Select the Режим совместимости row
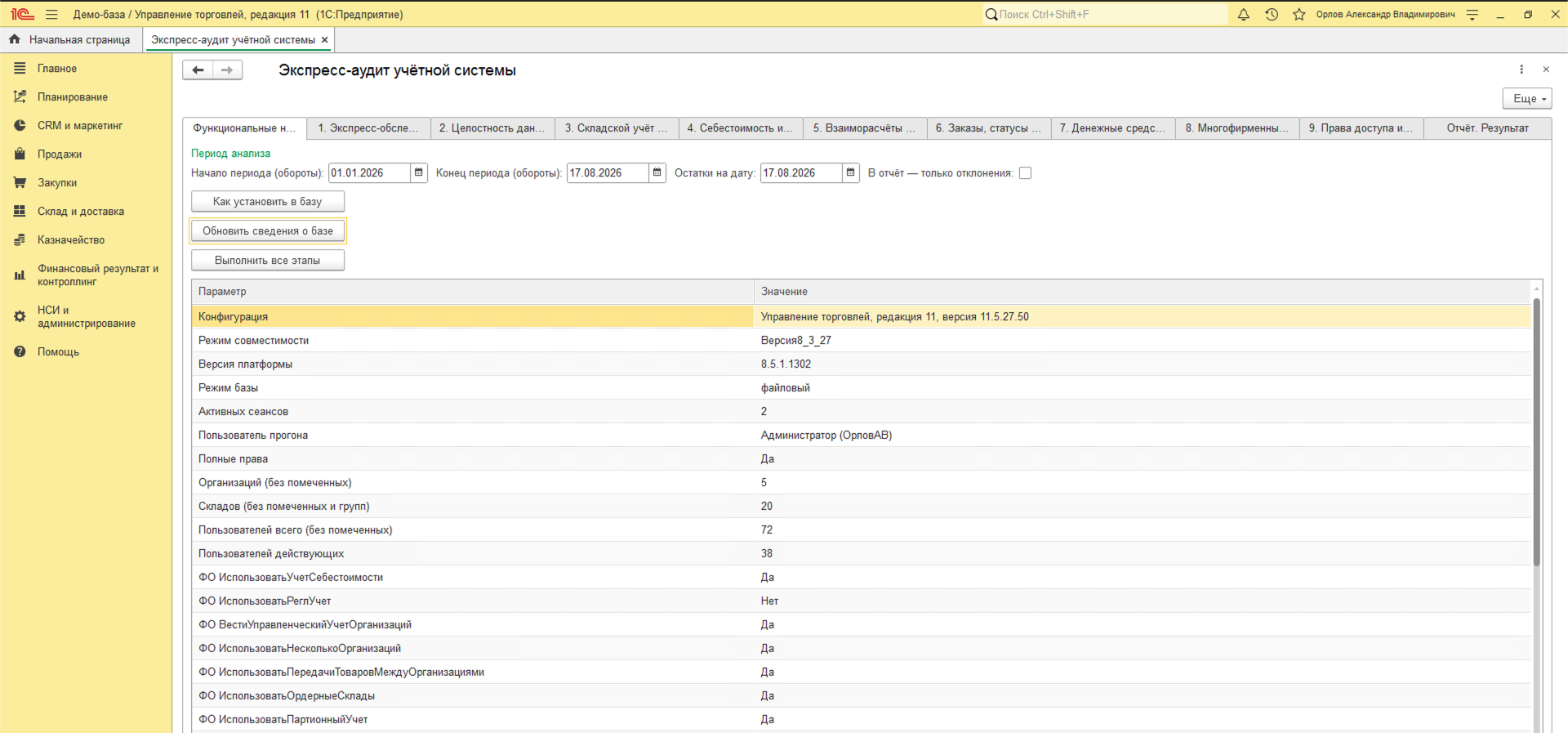The height and width of the screenshot is (733, 1568). 861,341
